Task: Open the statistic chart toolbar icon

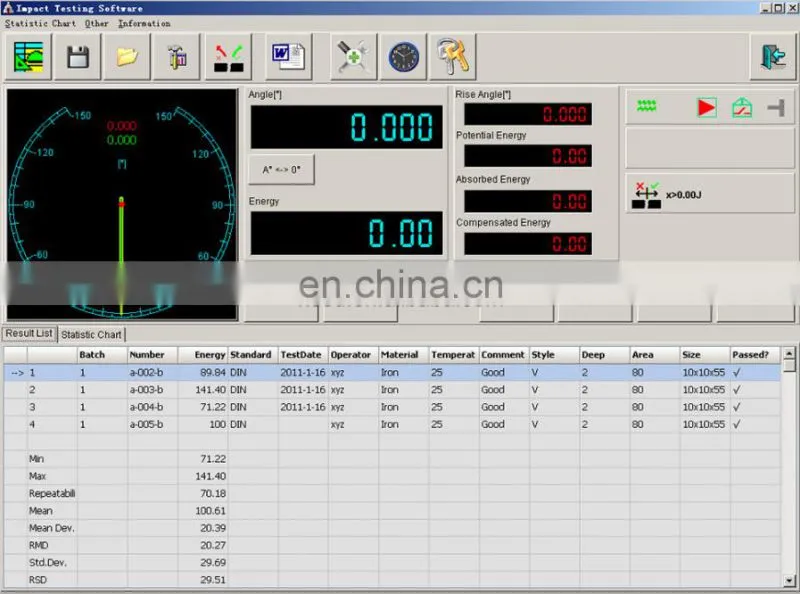Action: pyautogui.click(x=28, y=57)
